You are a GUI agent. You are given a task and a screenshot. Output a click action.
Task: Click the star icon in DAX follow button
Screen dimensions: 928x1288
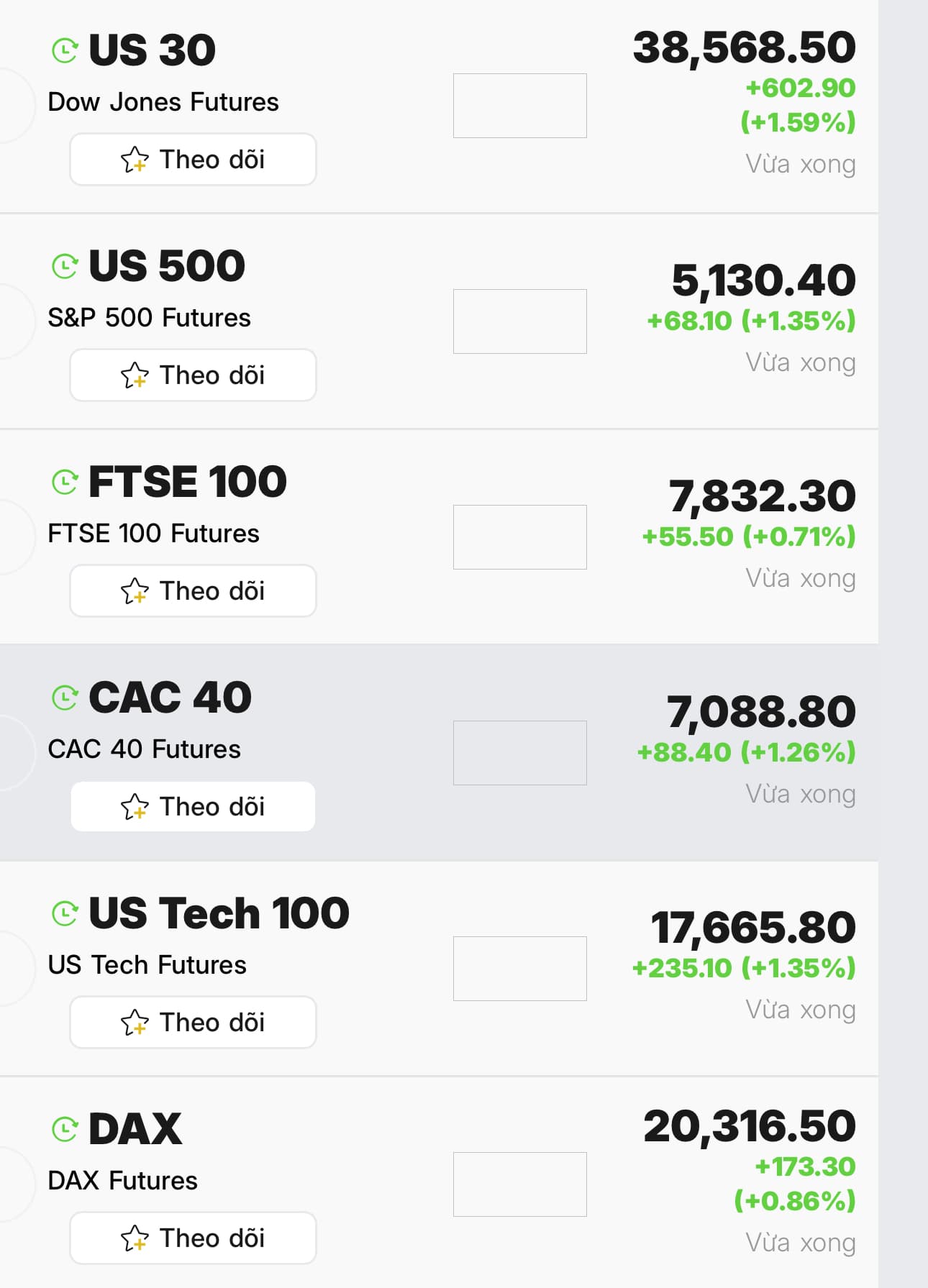[135, 1238]
